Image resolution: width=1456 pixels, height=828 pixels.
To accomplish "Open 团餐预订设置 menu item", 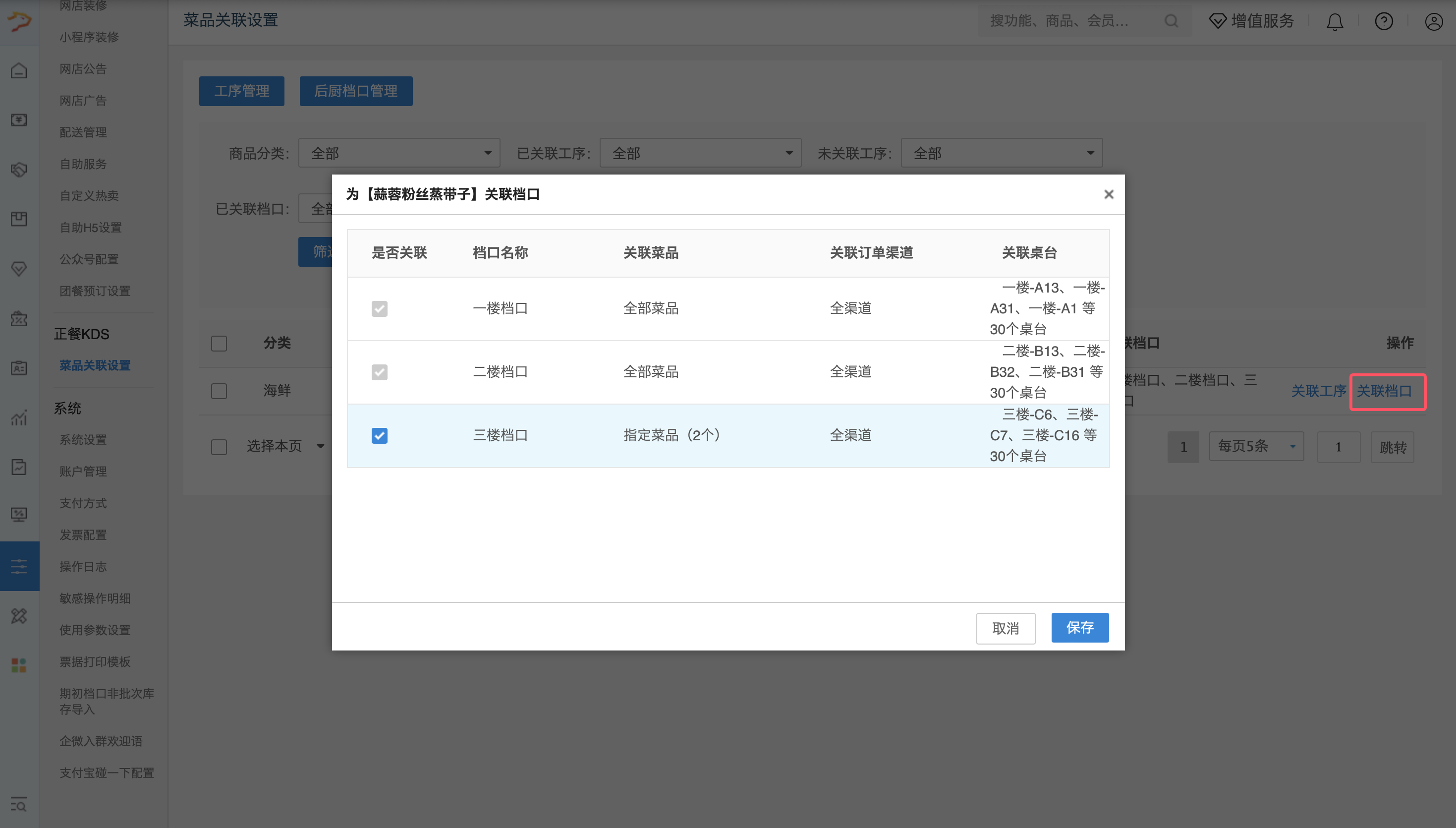I will click(x=95, y=291).
